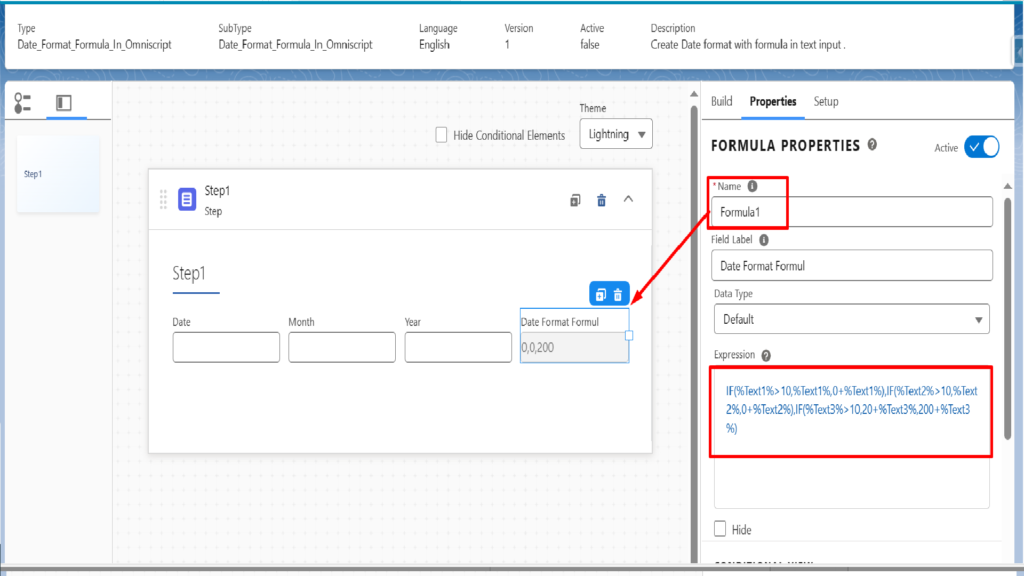The height and width of the screenshot is (576, 1024).
Task: Switch to the Build tab
Action: tap(722, 101)
